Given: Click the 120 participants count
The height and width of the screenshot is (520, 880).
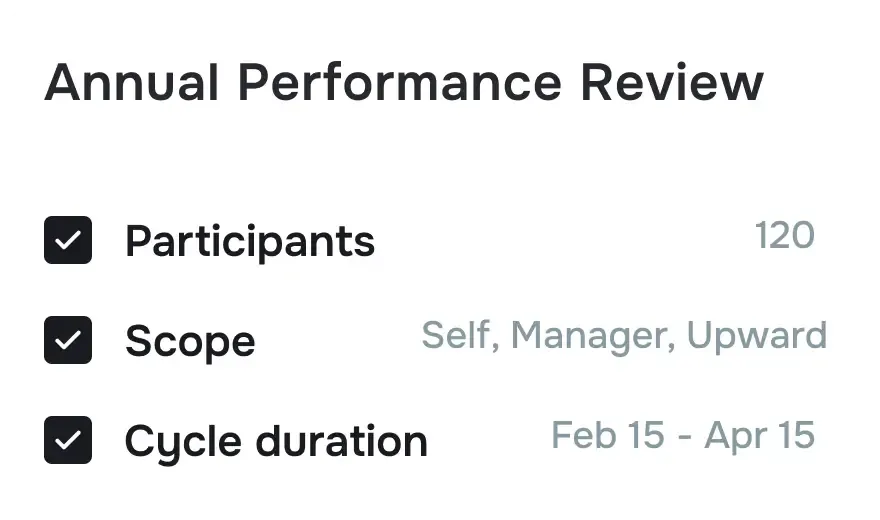Looking at the screenshot, I should 785,236.
